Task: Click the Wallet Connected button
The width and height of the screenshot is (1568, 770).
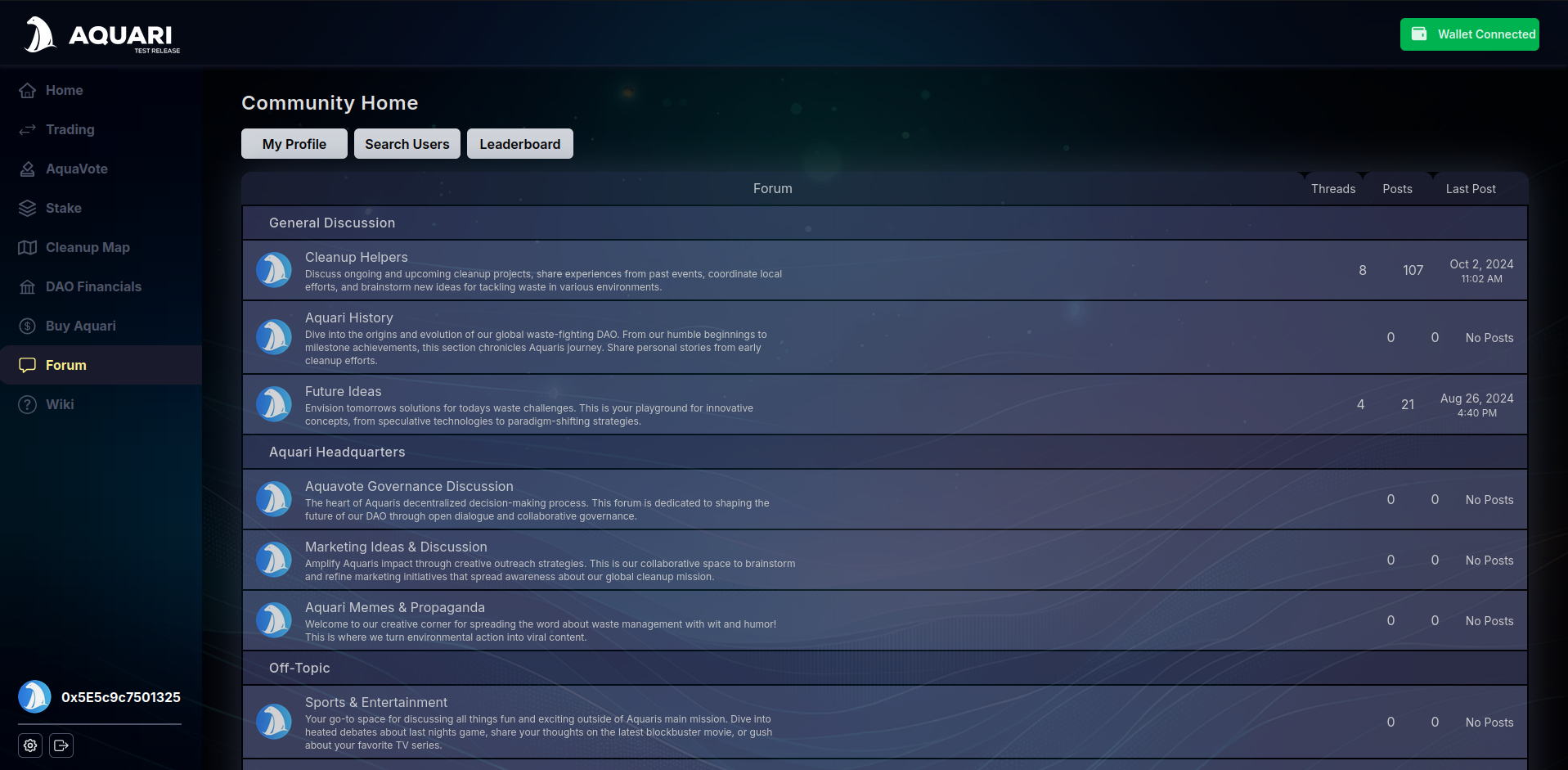Action: tap(1470, 34)
